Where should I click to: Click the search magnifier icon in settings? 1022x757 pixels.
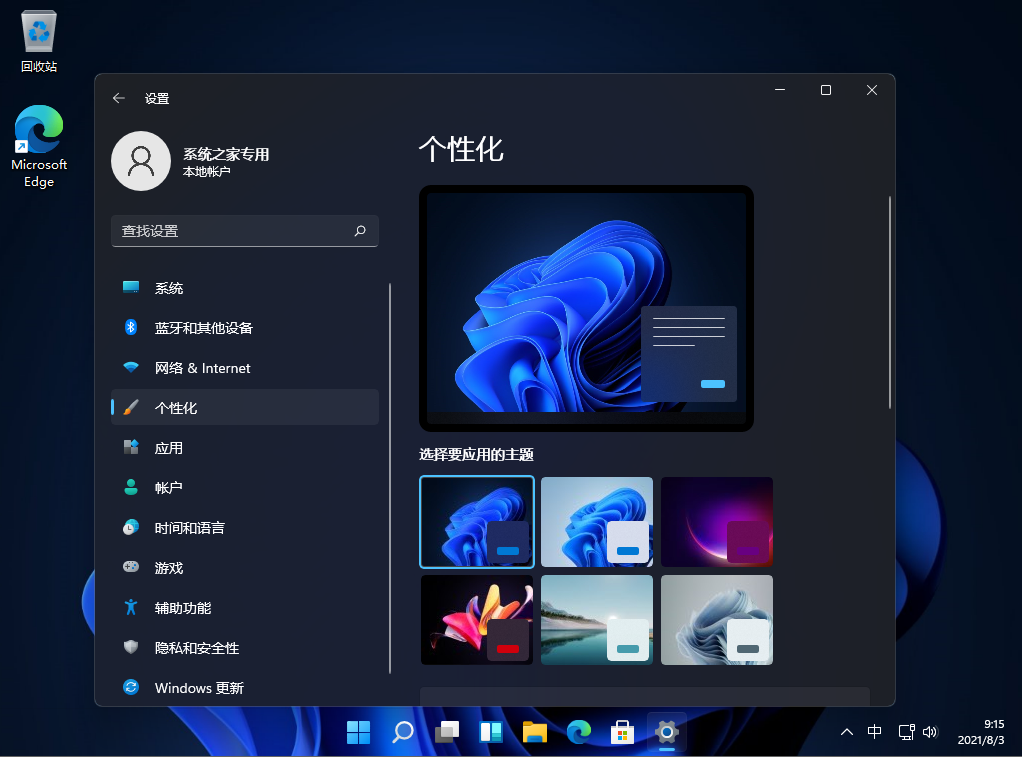[360, 231]
